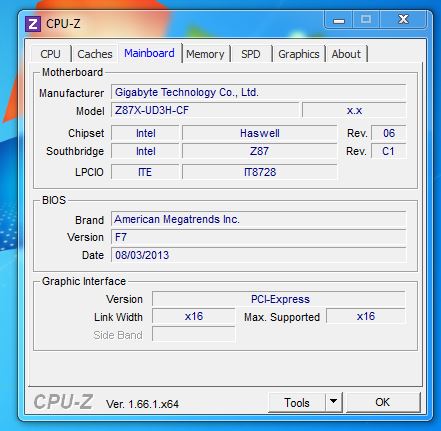441x431 pixels.
Task: Click the OK button
Action: (x=383, y=402)
